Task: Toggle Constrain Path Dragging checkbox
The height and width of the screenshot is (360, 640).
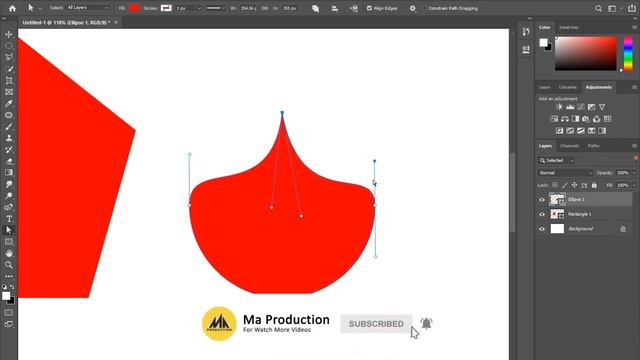Action: click(x=424, y=8)
